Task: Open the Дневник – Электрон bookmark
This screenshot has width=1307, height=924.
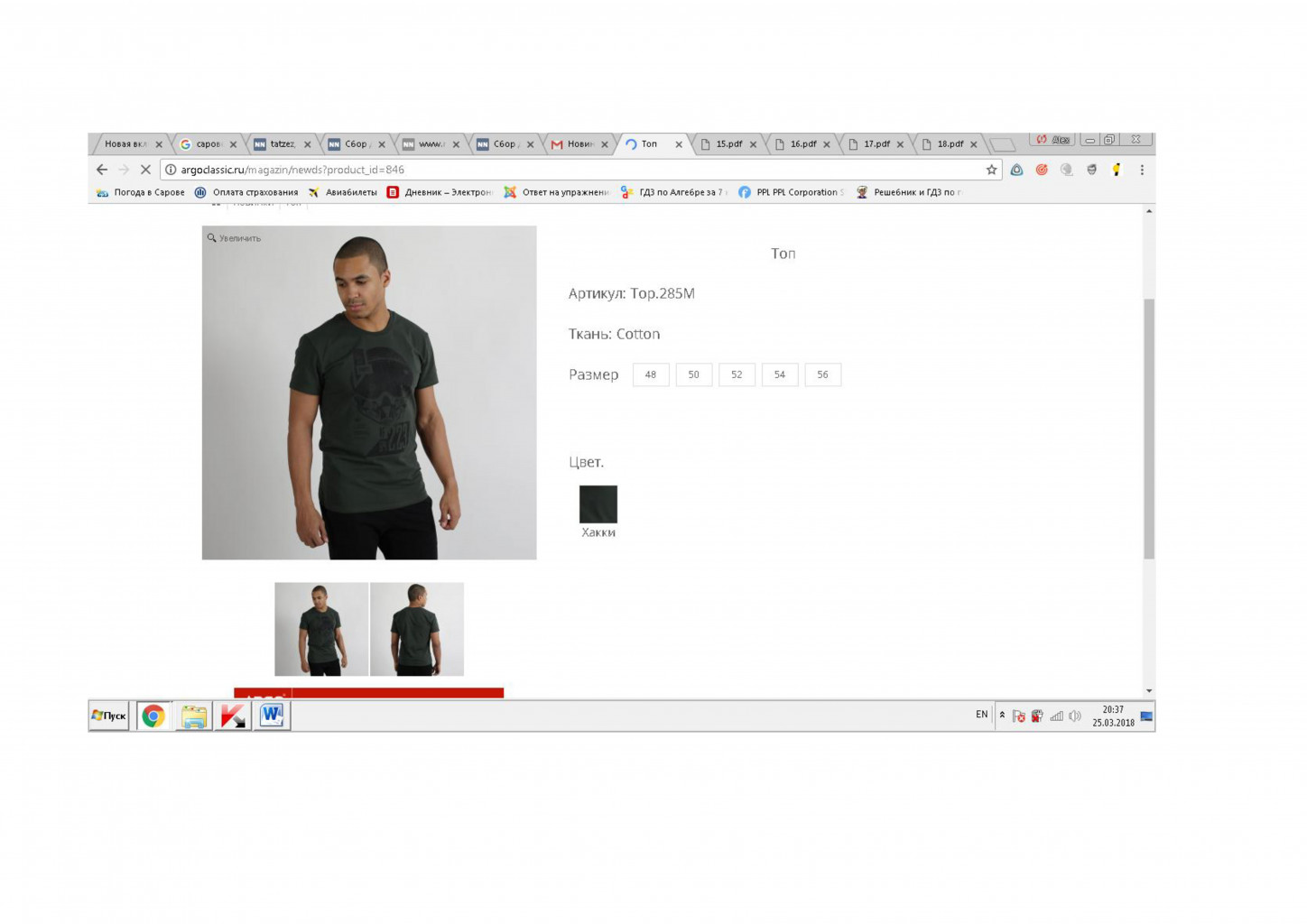Action: coord(439,192)
